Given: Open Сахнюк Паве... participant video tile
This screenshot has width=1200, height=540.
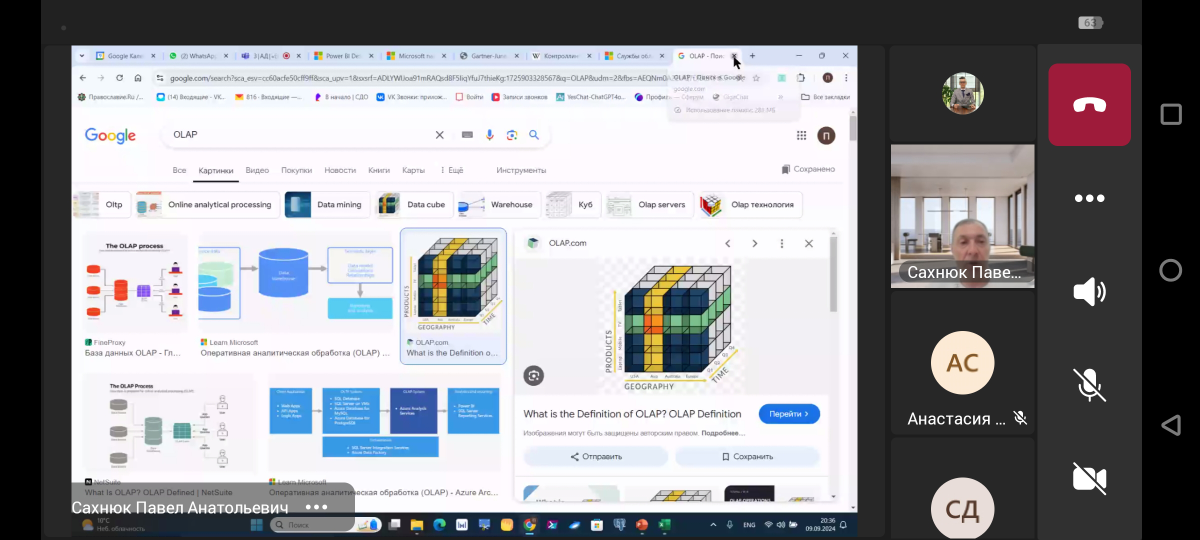Looking at the screenshot, I should point(963,216).
